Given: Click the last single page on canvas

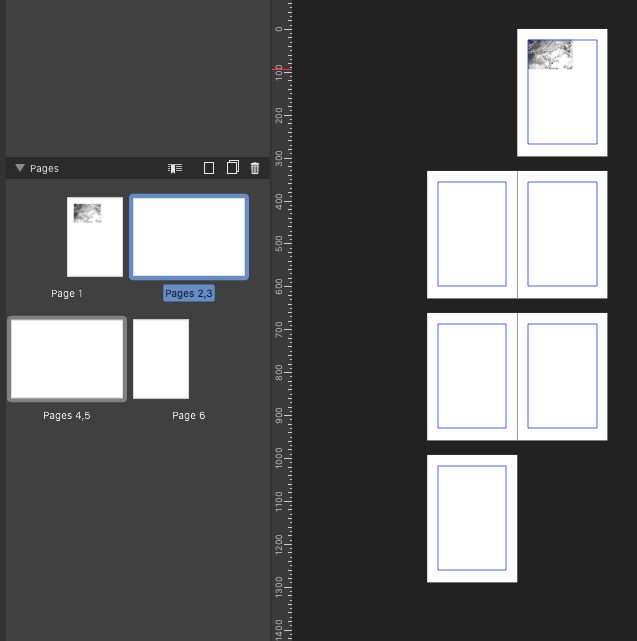Looking at the screenshot, I should tap(472, 518).
